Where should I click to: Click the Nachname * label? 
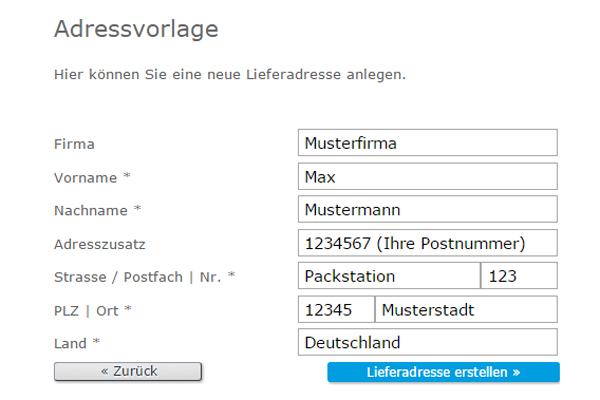[x=98, y=211]
